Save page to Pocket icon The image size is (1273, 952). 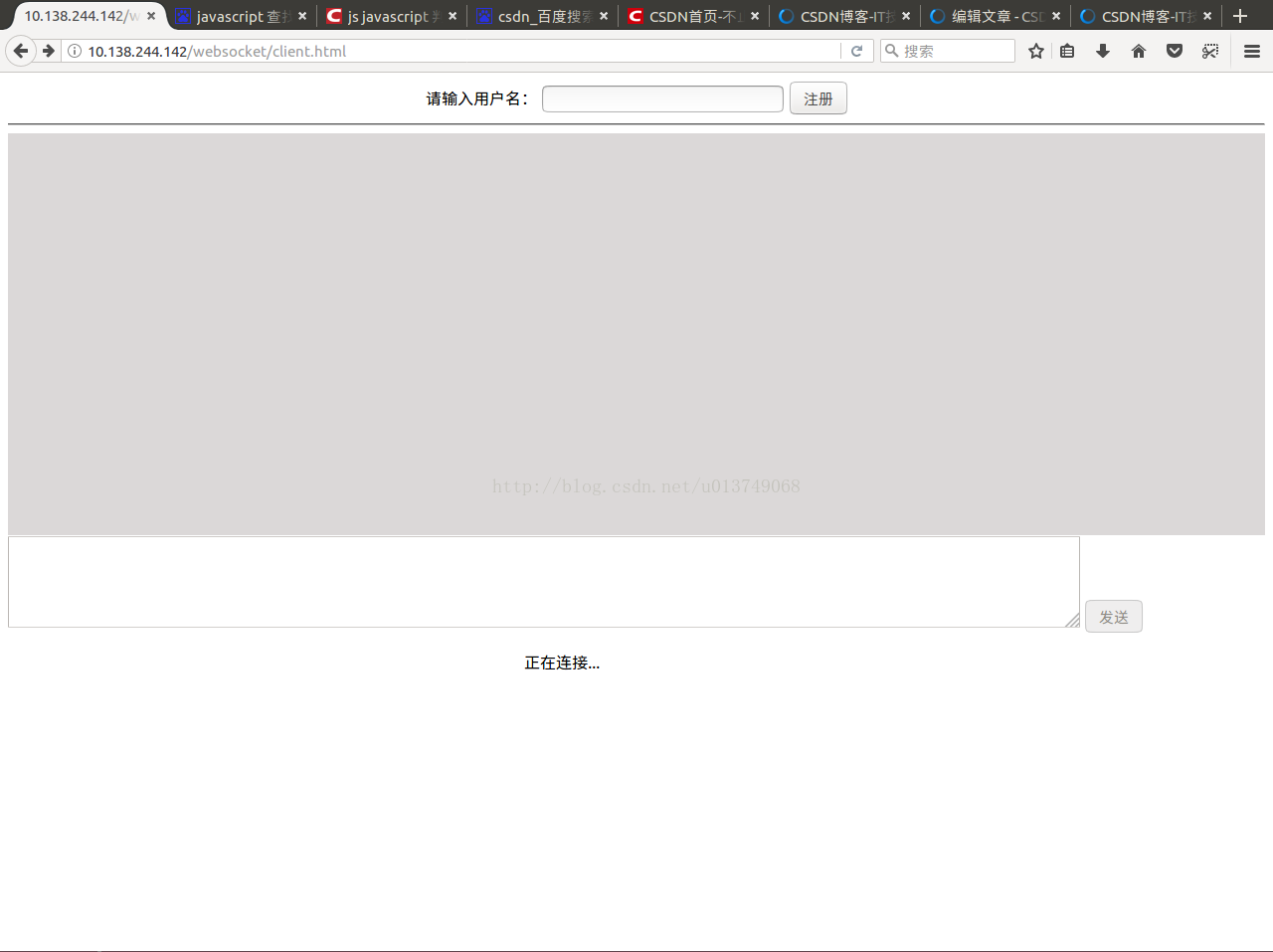[x=1175, y=51]
